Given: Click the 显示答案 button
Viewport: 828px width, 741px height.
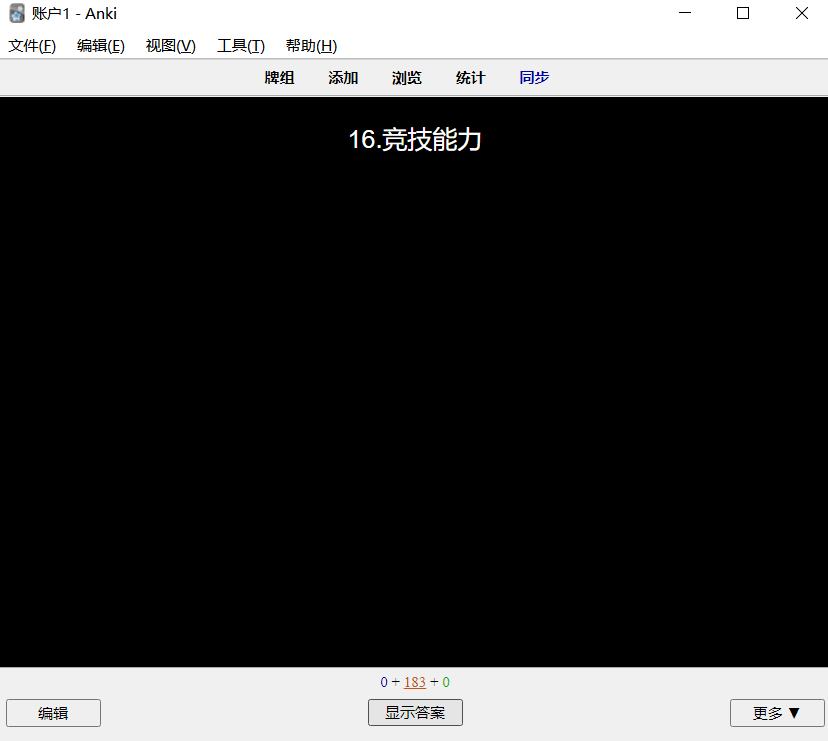Looking at the screenshot, I should pos(415,712).
